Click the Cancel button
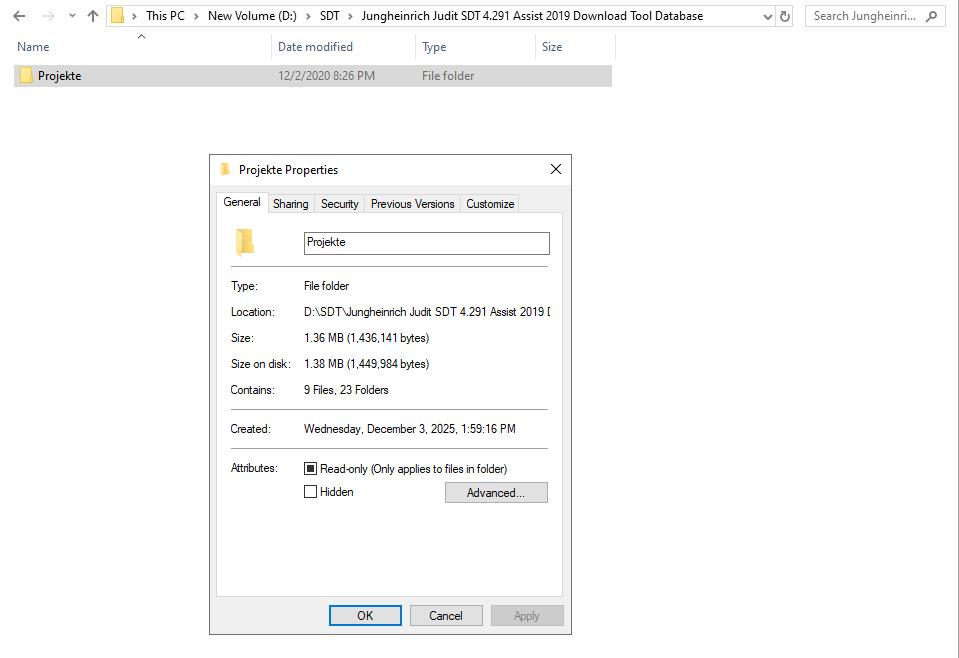 (446, 616)
